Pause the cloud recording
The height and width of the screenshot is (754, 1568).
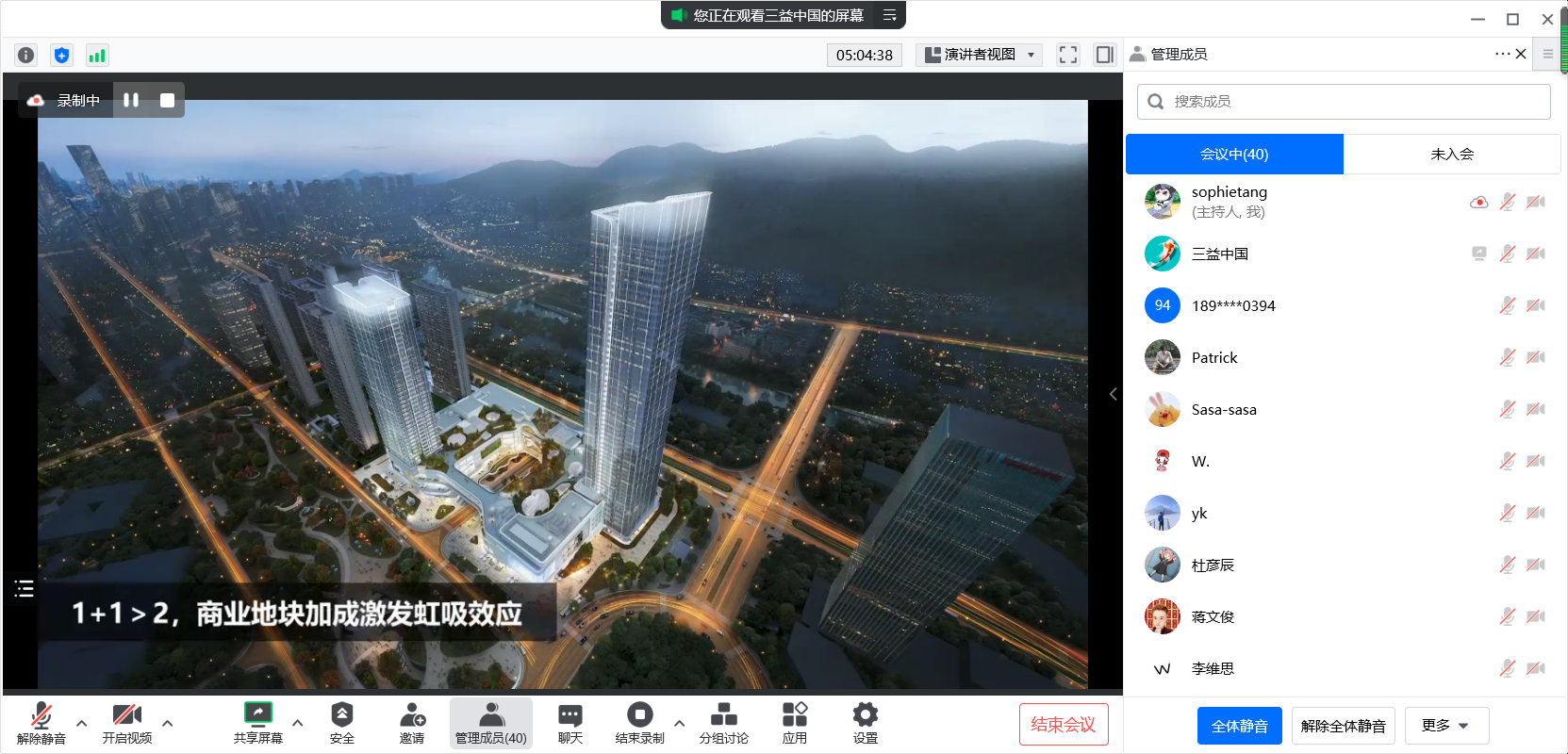coord(131,100)
